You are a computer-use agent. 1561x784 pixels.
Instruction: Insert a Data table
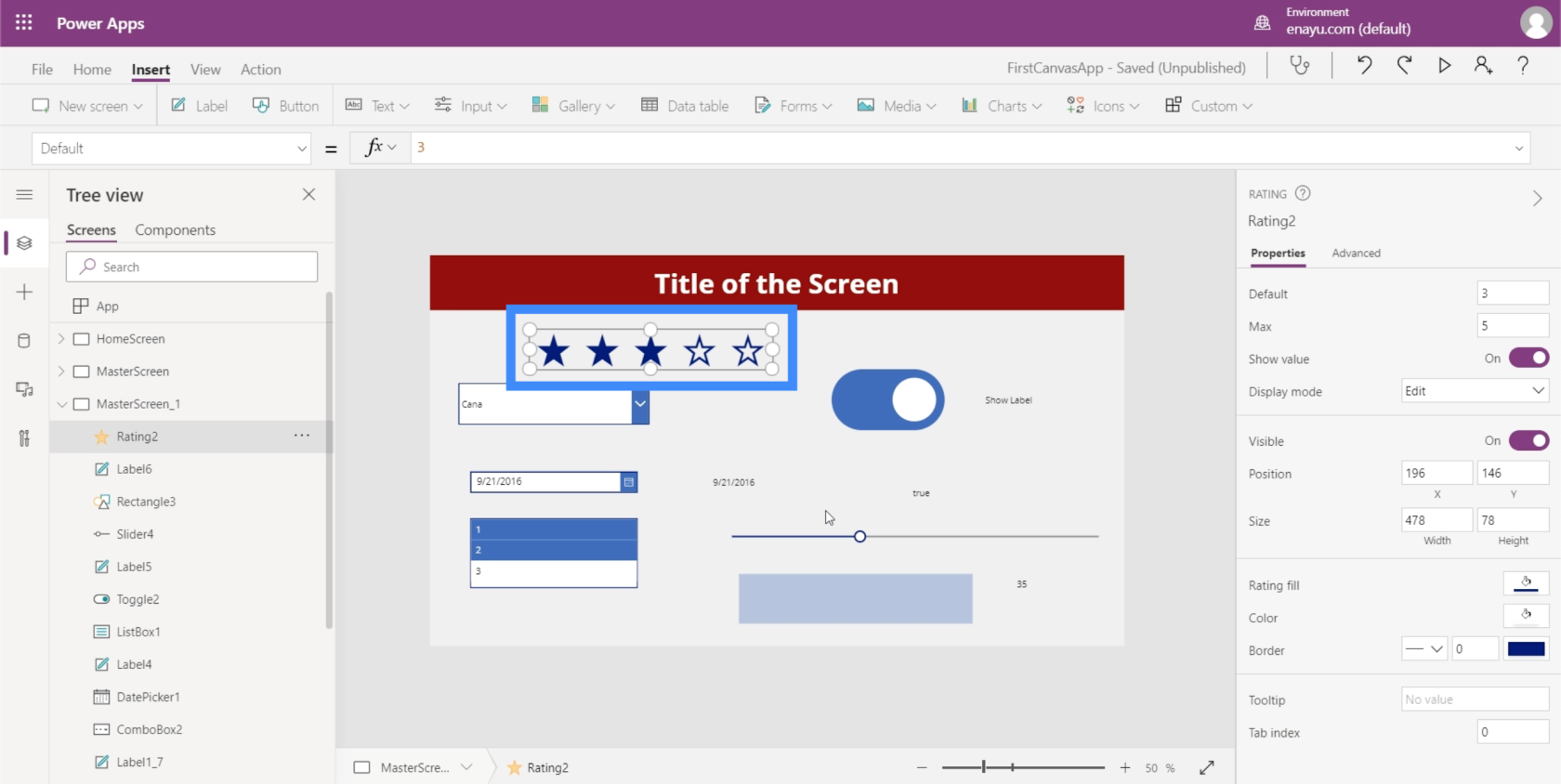(685, 106)
